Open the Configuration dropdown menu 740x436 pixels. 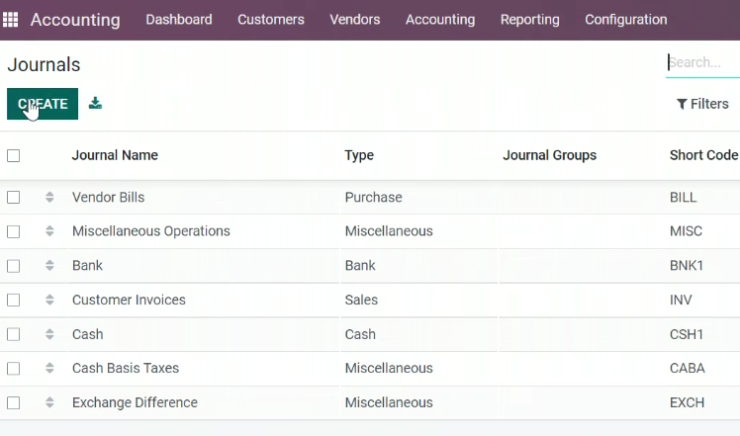point(626,20)
